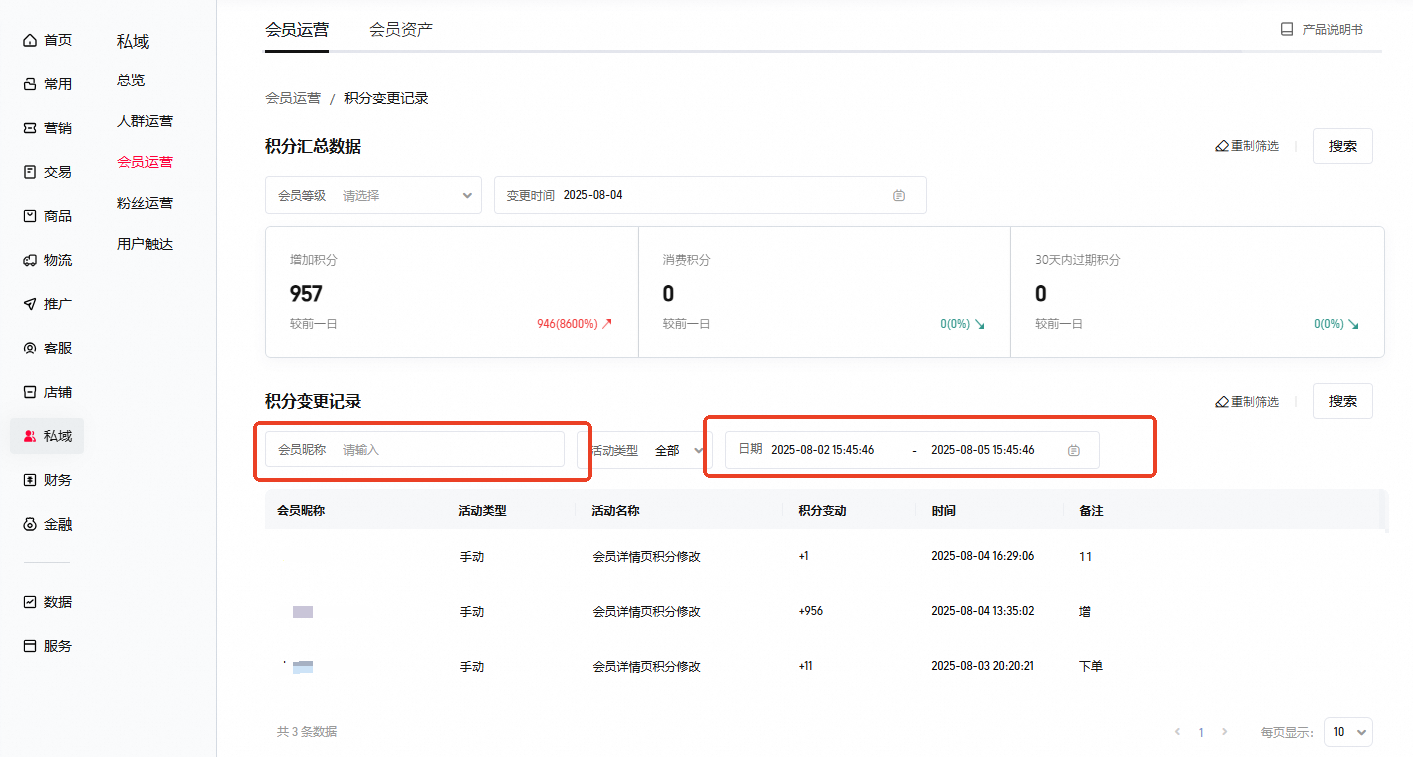This screenshot has height=757, width=1413.
Task: Go to next page arrow
Action: (x=1225, y=732)
